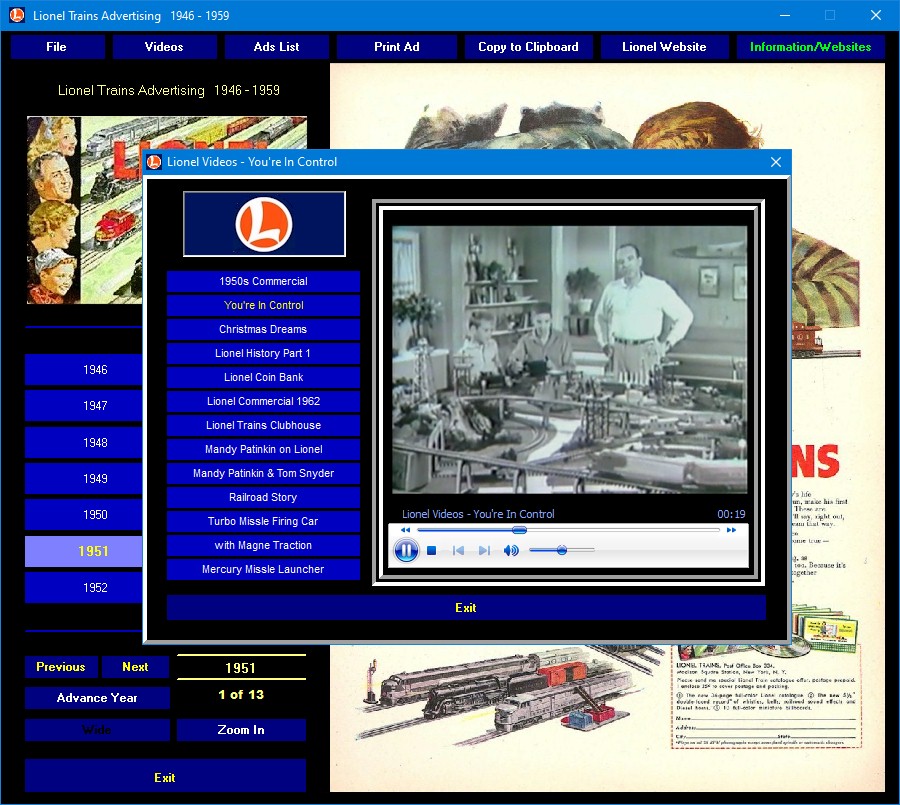Select the year 1948
The width and height of the screenshot is (900, 805).
click(x=84, y=443)
